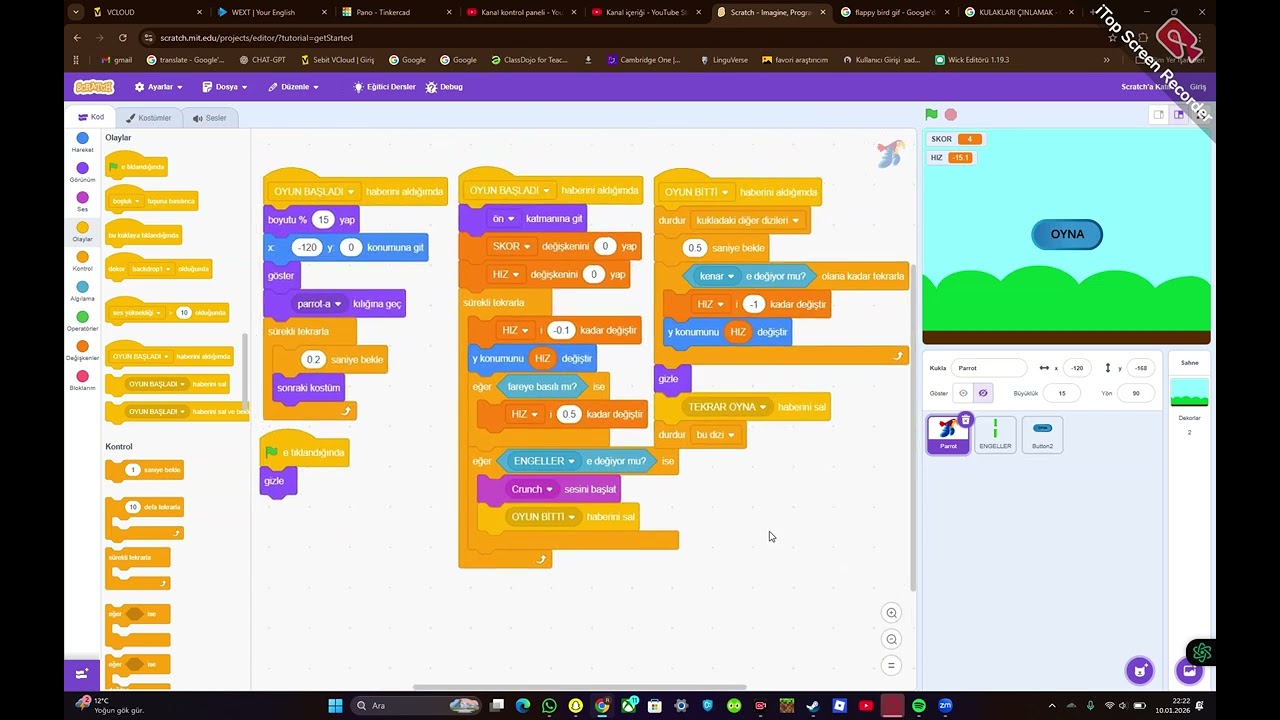
Task: Select the Sahne backdrop thumbnail
Action: coord(1189,392)
